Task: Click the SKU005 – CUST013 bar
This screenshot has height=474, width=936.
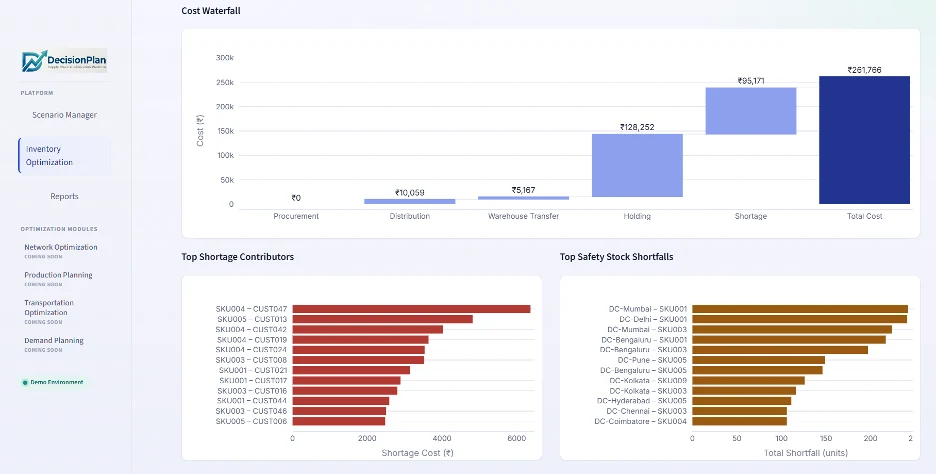Action: click(383, 319)
